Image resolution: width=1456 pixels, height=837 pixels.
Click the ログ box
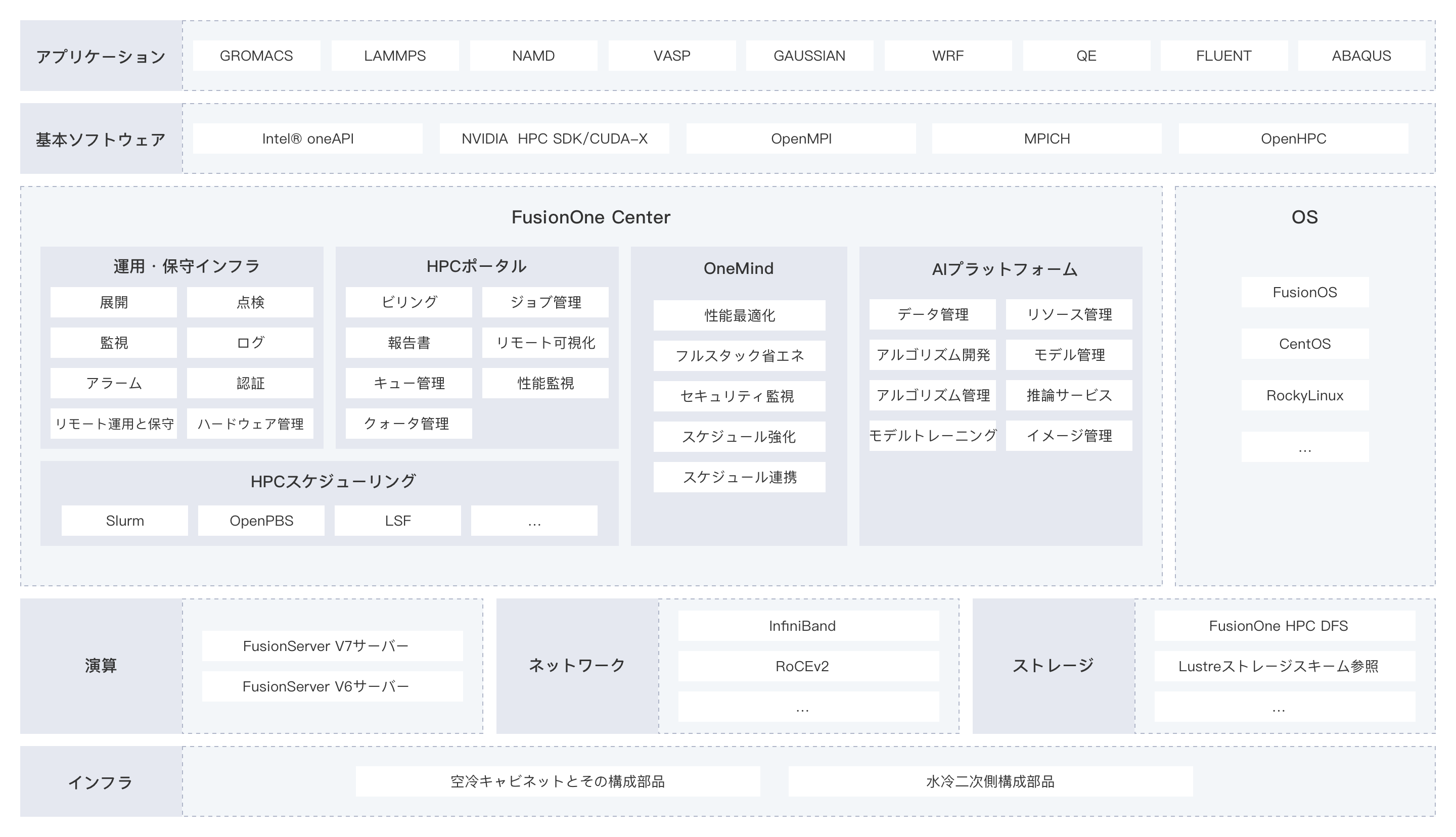[250, 343]
